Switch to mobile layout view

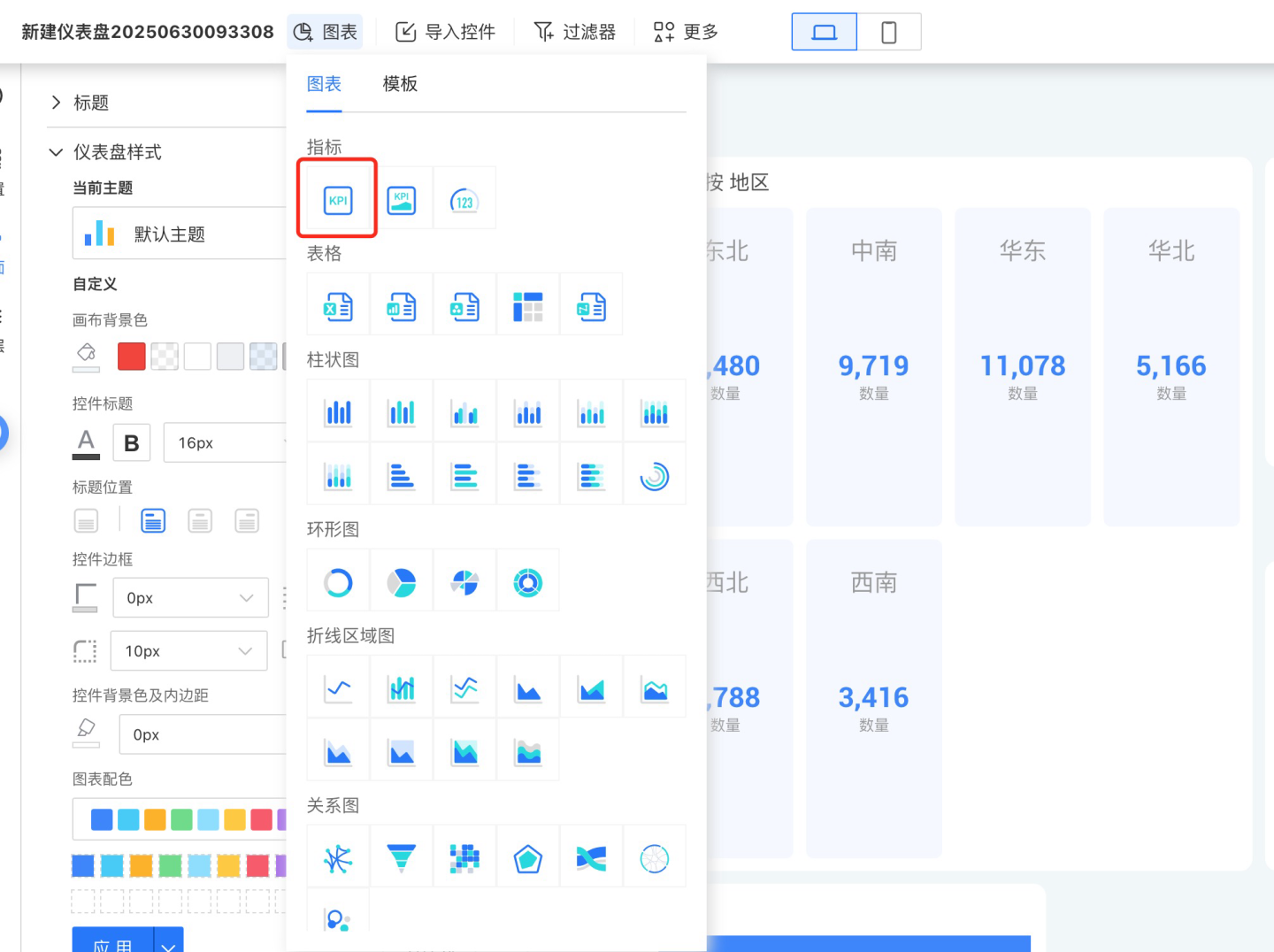(889, 33)
